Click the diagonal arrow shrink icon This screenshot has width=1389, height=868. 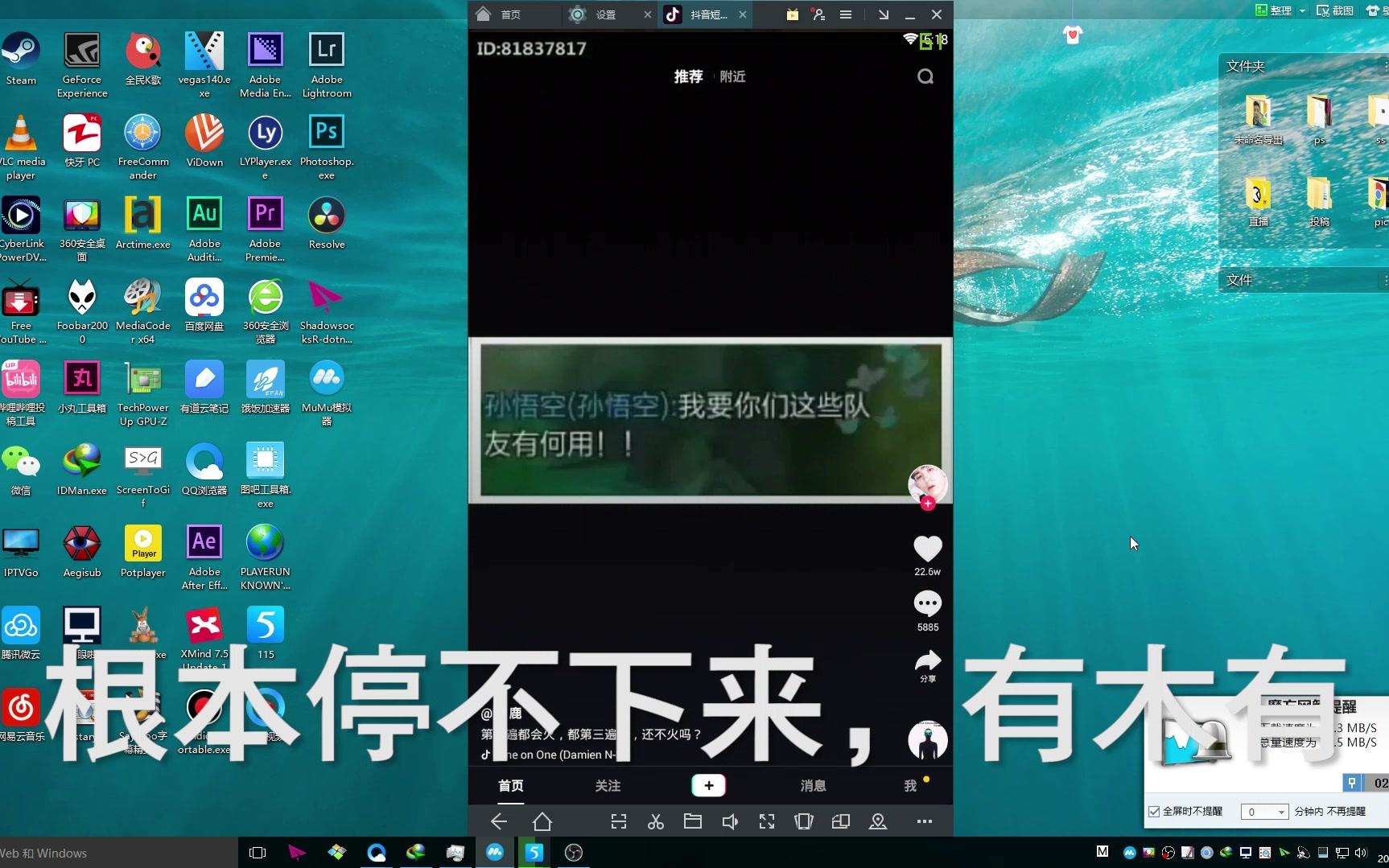pyautogui.click(x=884, y=14)
